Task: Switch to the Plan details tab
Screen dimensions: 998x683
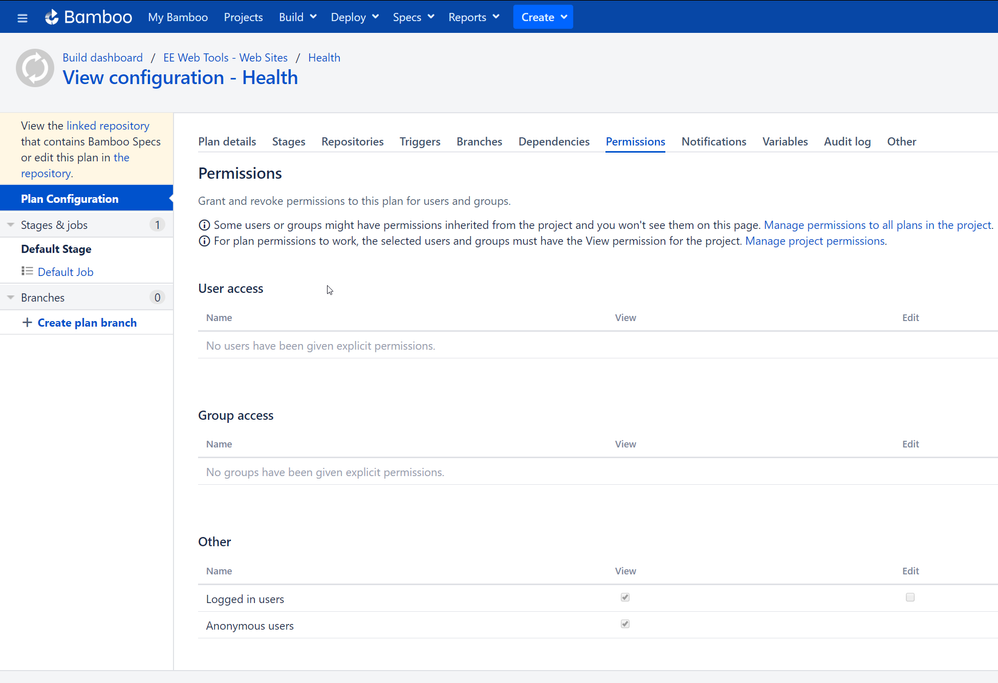Action: pyautogui.click(x=227, y=141)
